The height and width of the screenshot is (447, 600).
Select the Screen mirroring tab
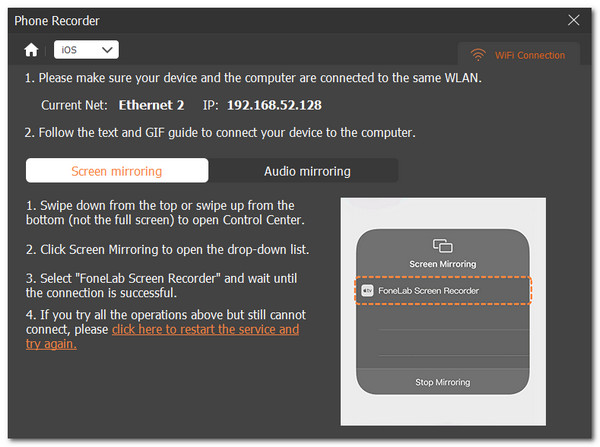click(117, 171)
